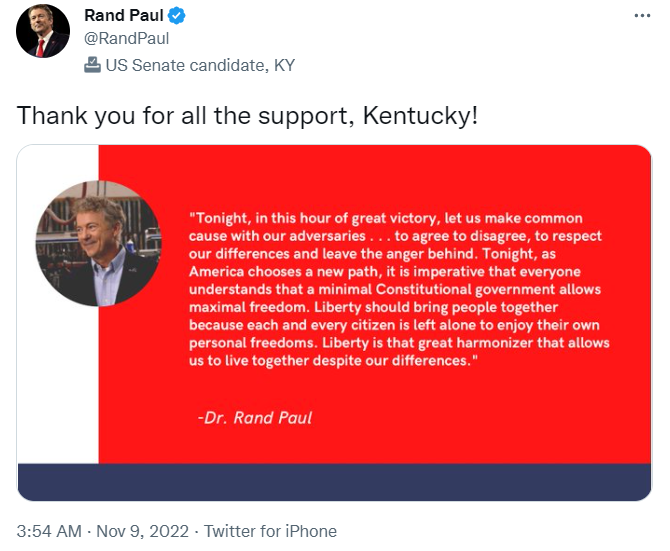The image size is (670, 551).
Task: Click the "US Senate candidate, KY" label
Action: pos(200,66)
